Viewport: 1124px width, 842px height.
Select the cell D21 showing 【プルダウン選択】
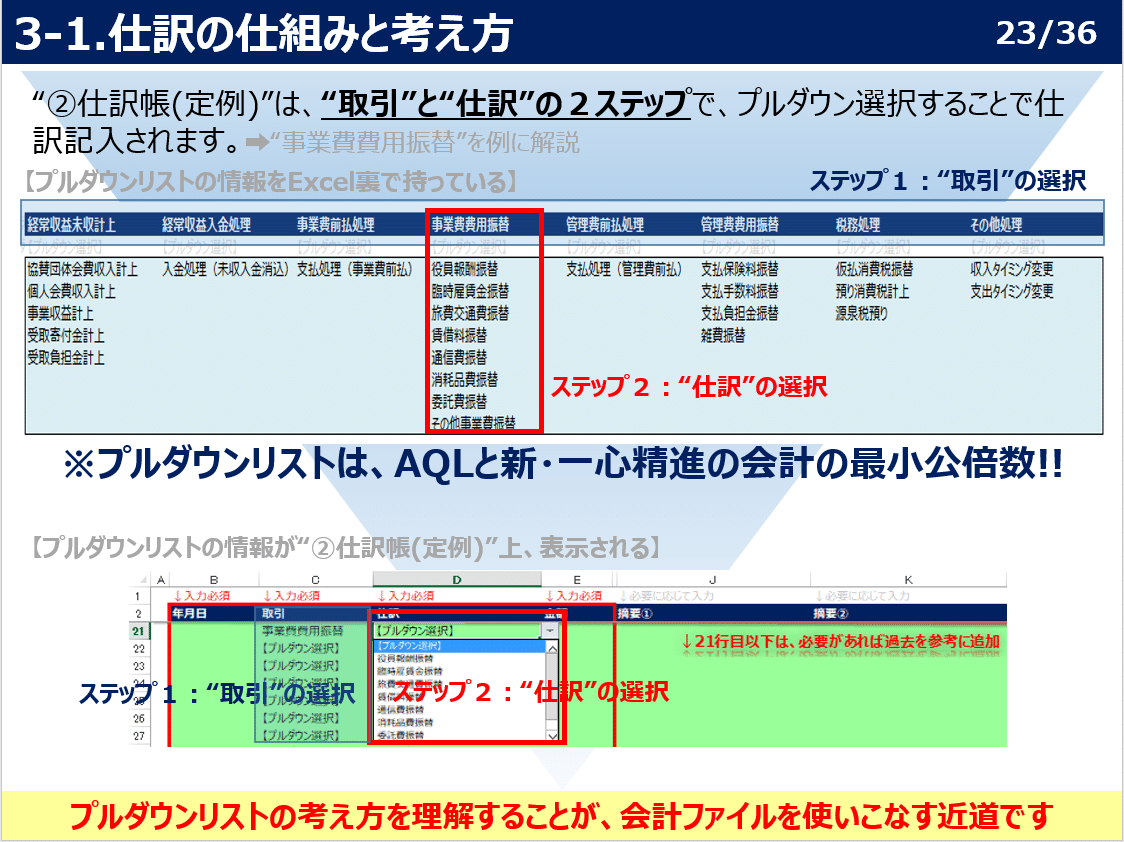457,631
